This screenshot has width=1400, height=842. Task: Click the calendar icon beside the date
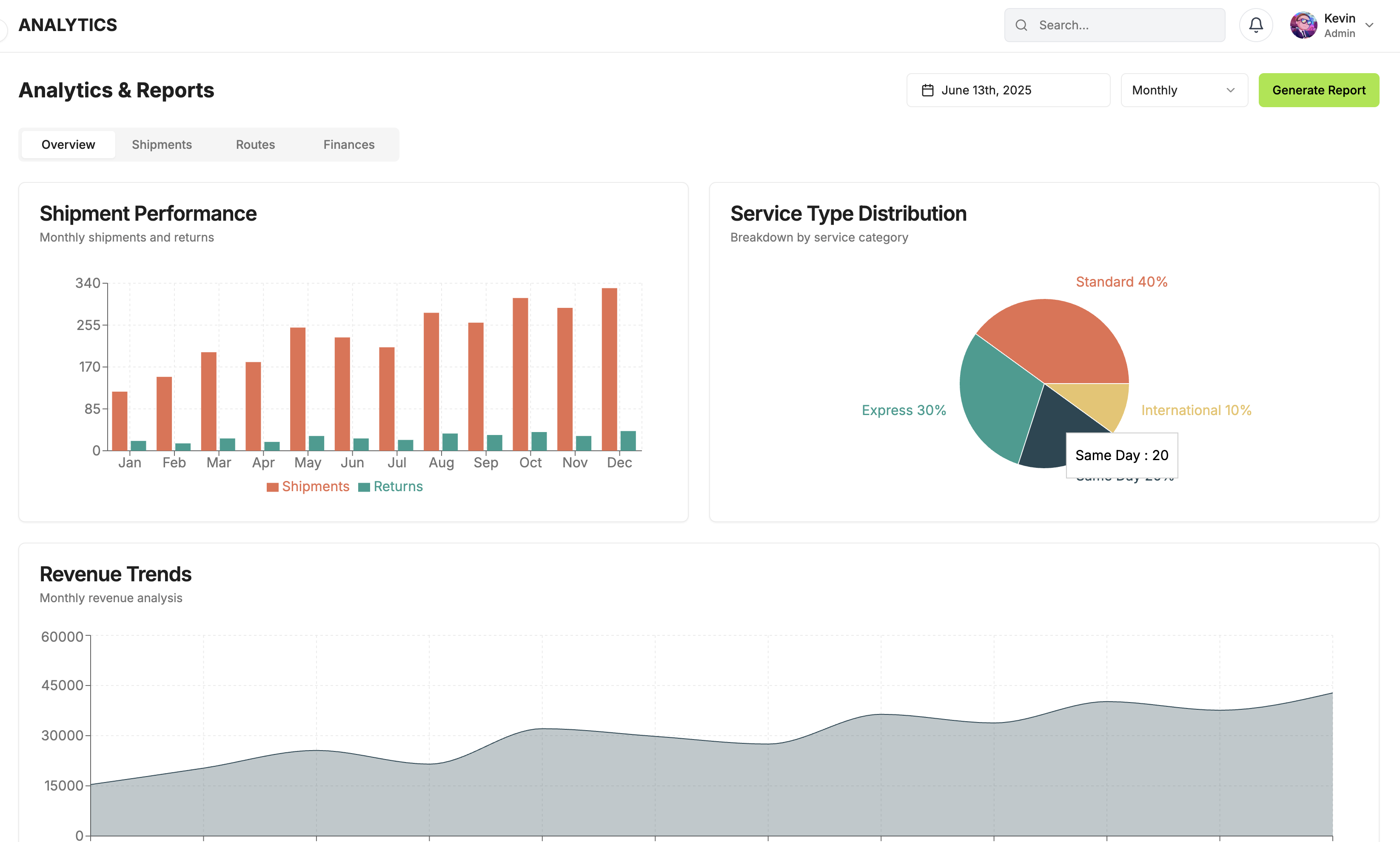pyautogui.click(x=928, y=90)
